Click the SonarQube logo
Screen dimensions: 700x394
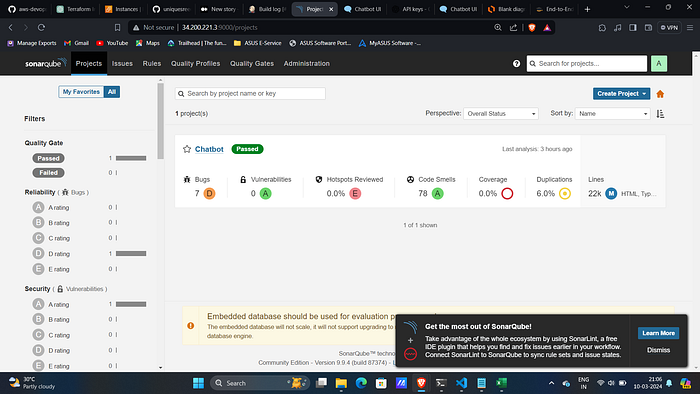[x=46, y=63]
